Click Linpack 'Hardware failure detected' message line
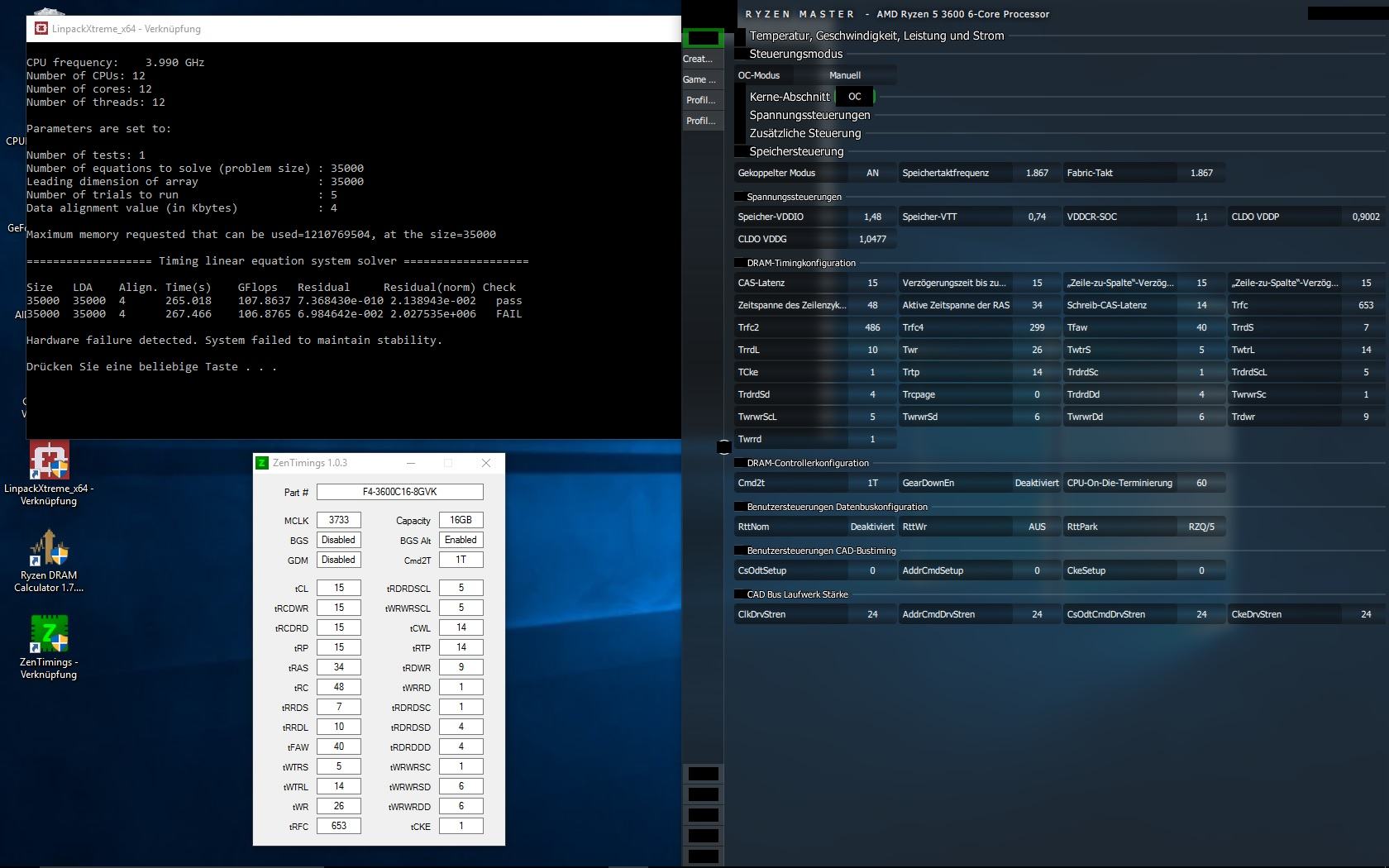Viewport: 1389px width, 868px height. click(x=234, y=341)
